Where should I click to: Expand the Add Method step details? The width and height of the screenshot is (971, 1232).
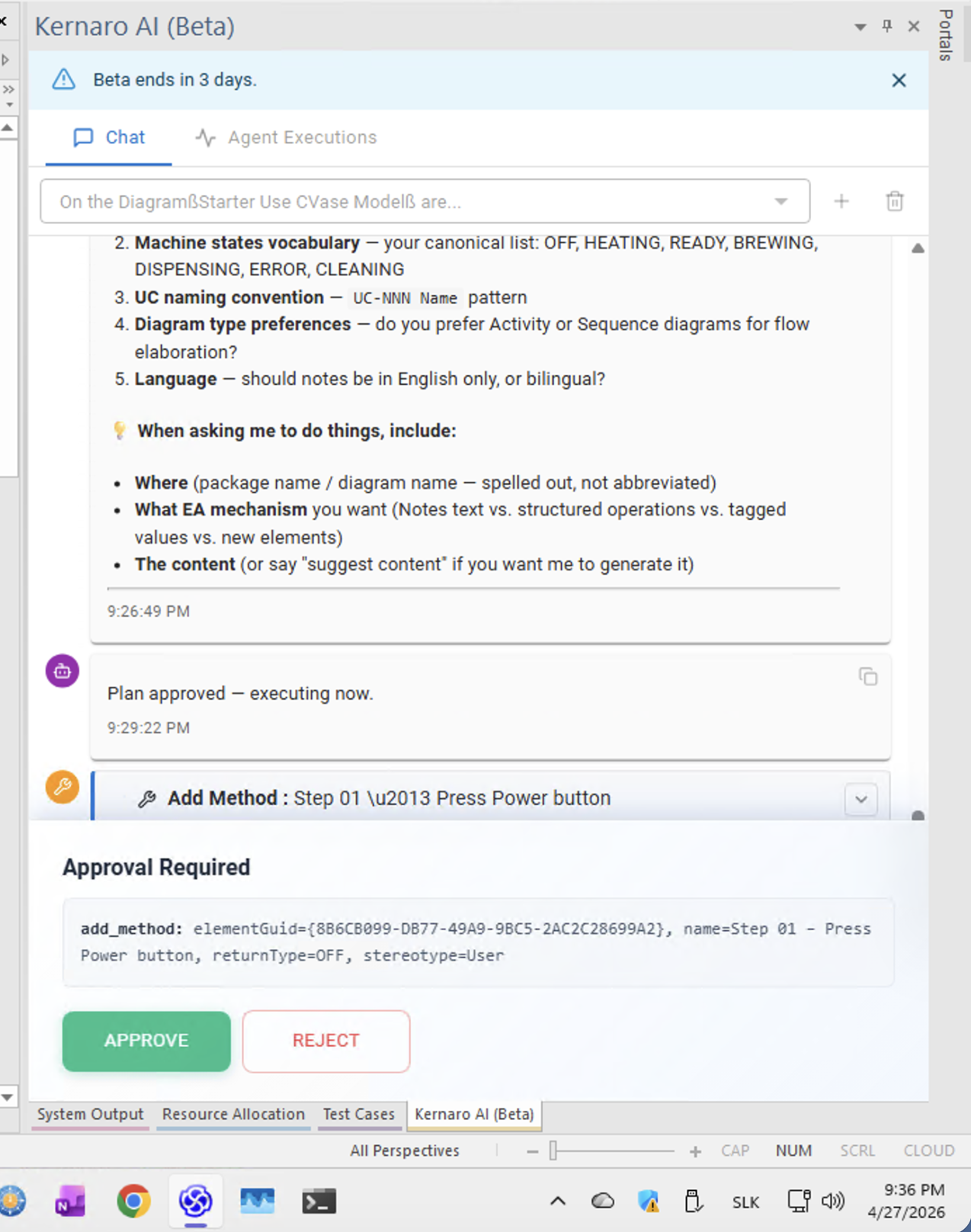click(861, 799)
